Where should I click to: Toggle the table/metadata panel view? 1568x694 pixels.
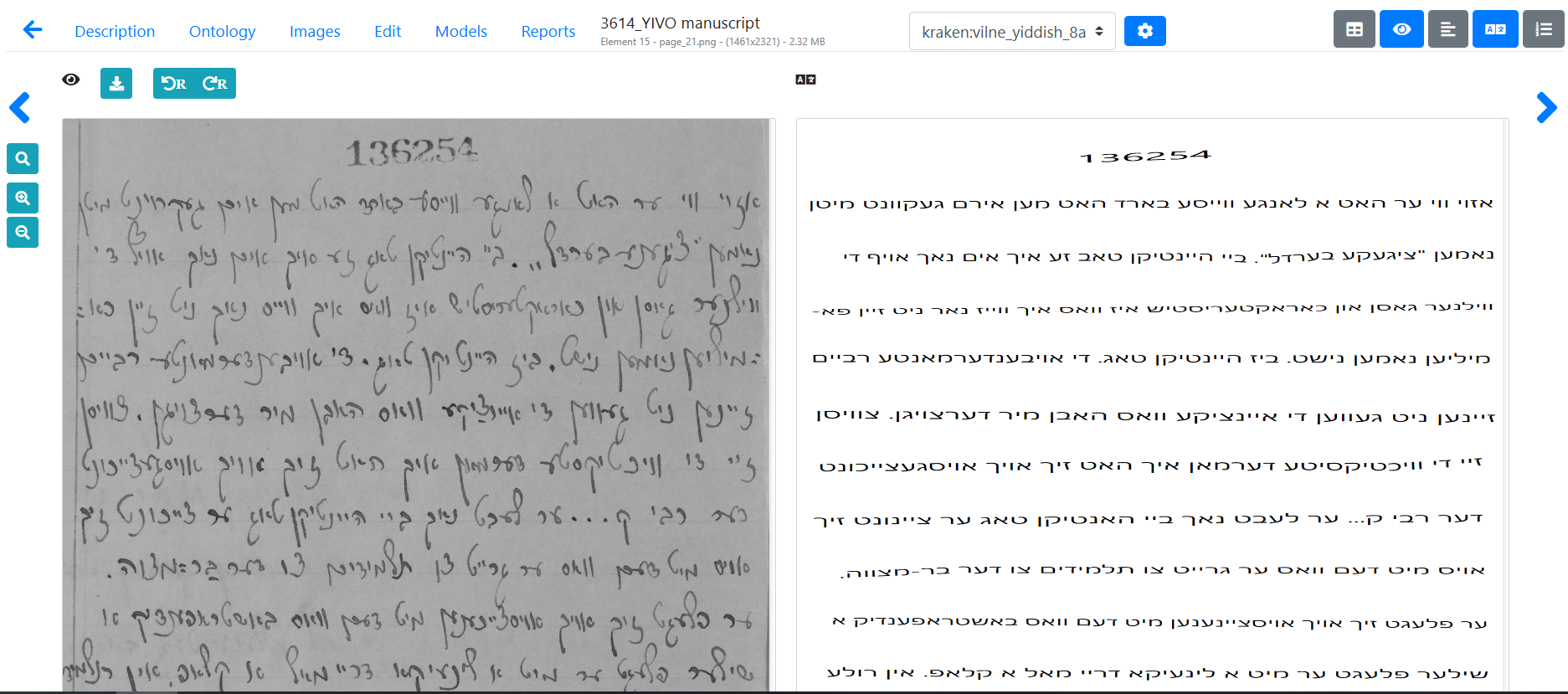pos(1354,30)
